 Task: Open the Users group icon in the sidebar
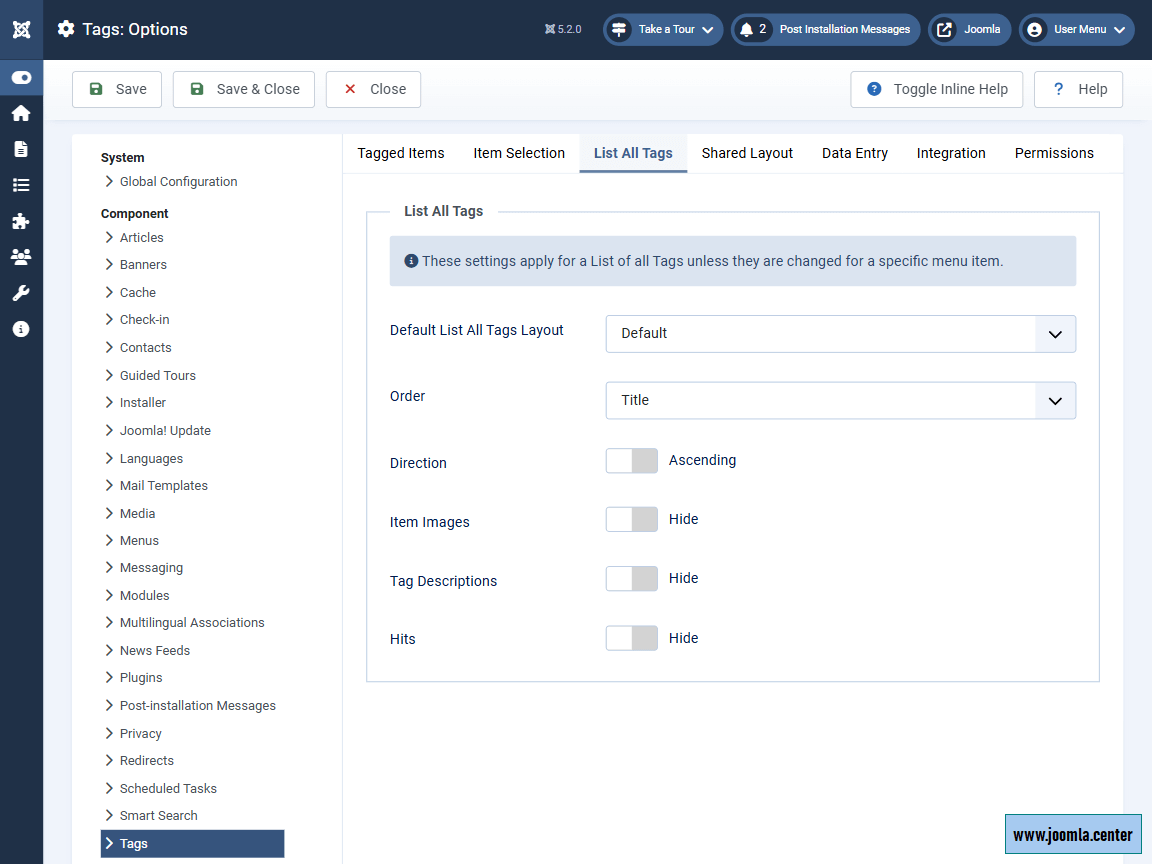[21, 257]
